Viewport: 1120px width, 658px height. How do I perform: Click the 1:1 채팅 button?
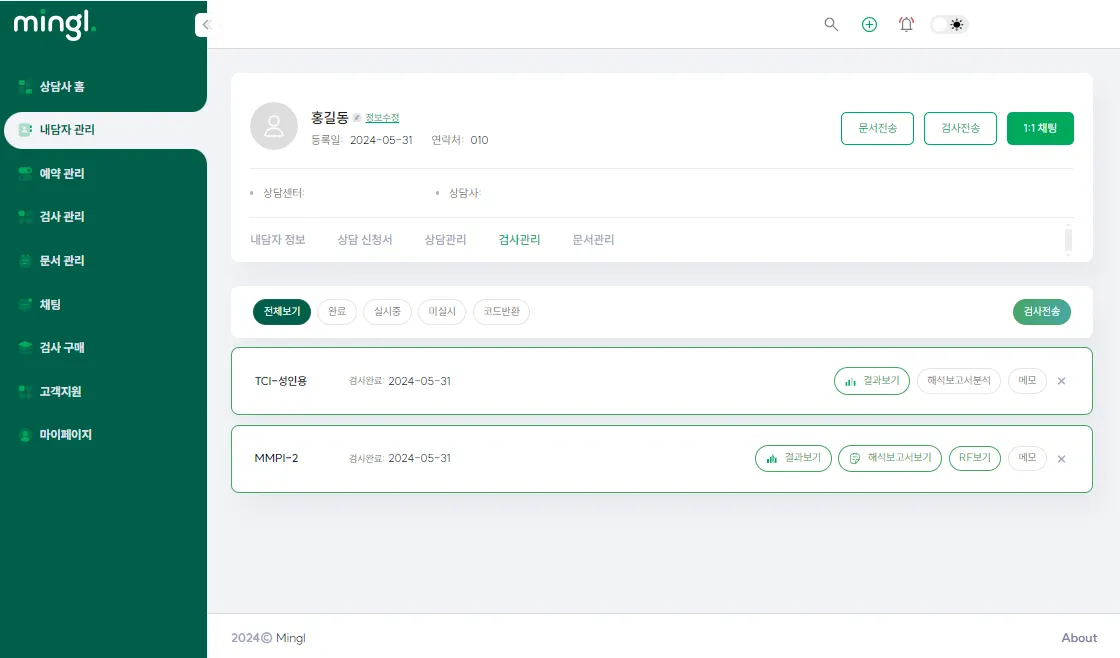pyautogui.click(x=1040, y=128)
